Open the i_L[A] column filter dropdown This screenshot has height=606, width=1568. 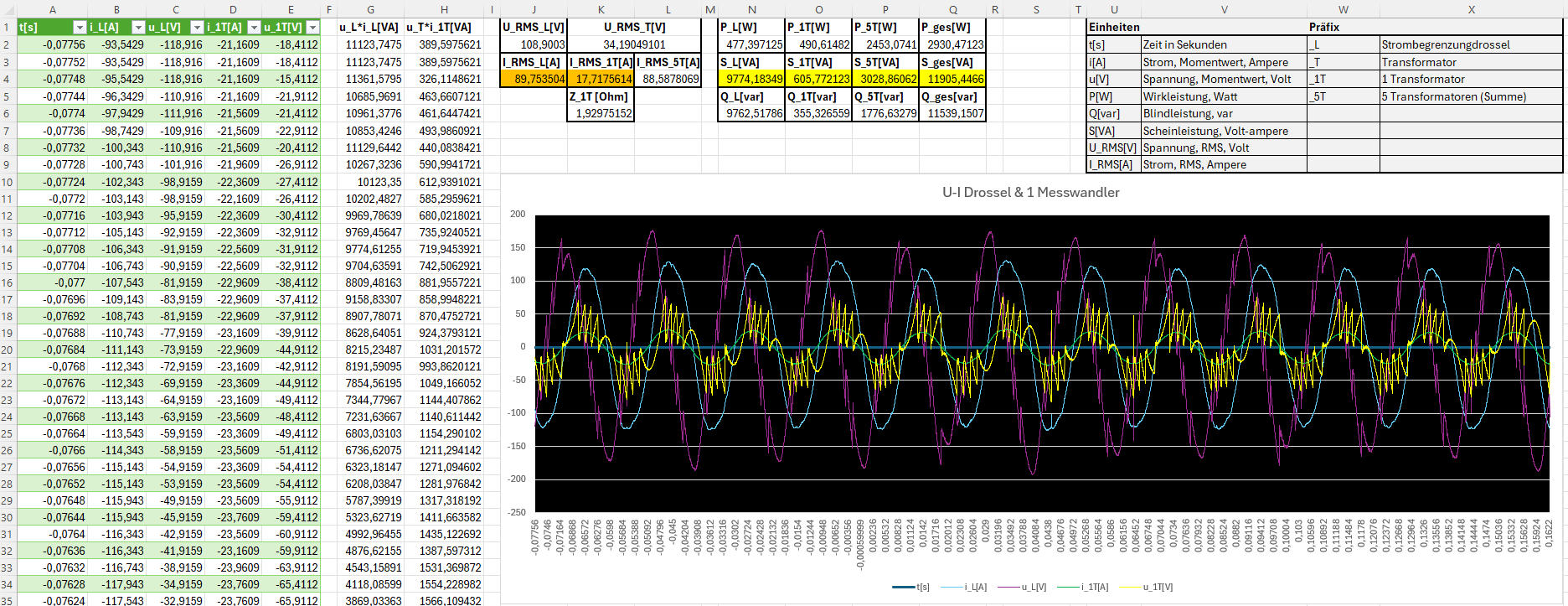138,28
